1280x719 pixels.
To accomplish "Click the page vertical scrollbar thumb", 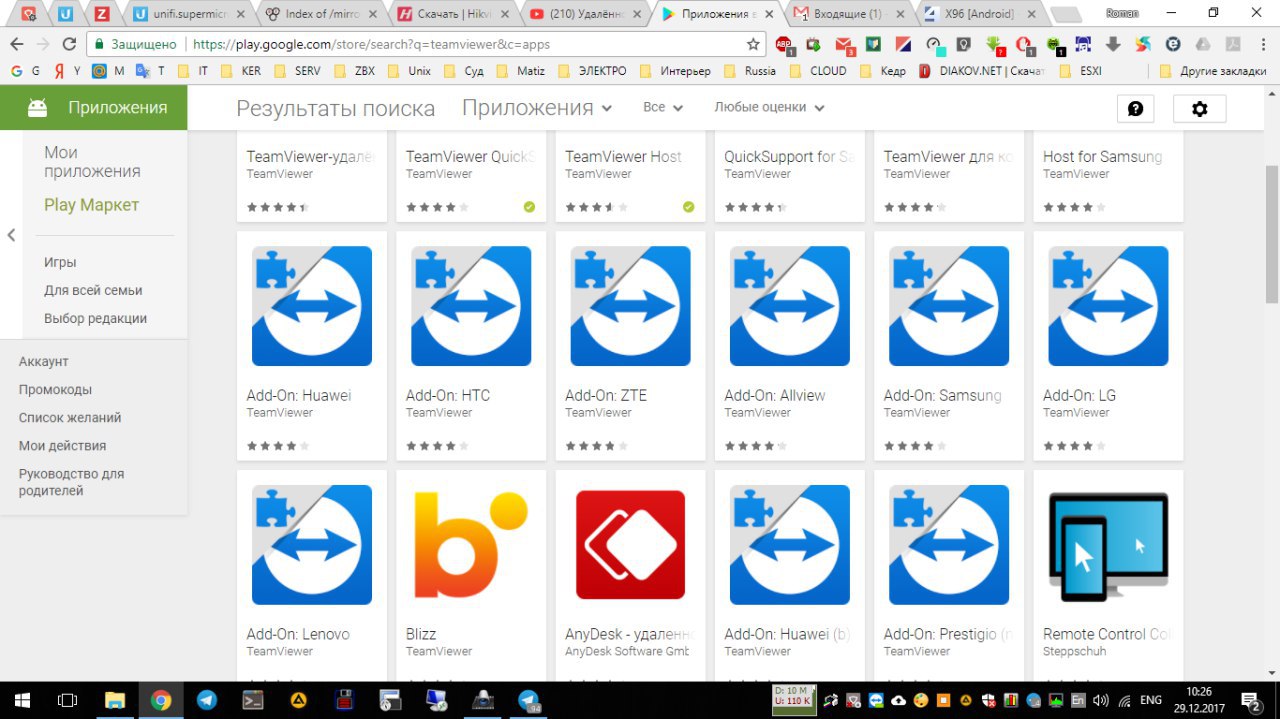I will point(1271,234).
